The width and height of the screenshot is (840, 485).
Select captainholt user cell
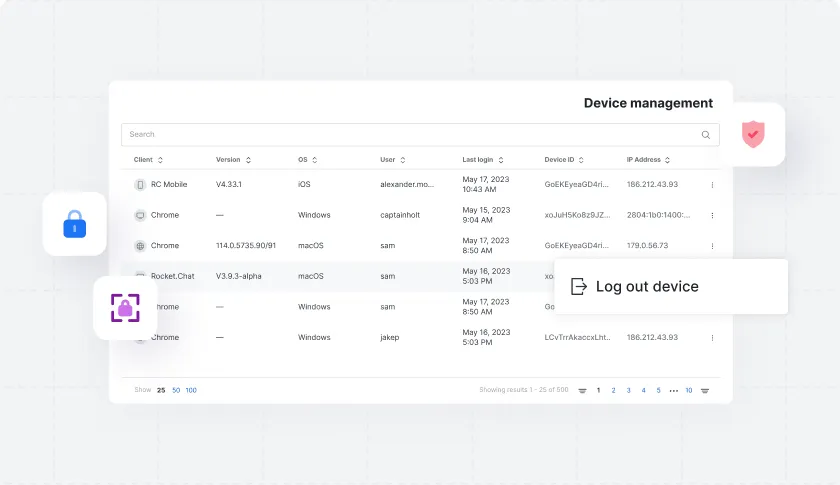pos(400,215)
